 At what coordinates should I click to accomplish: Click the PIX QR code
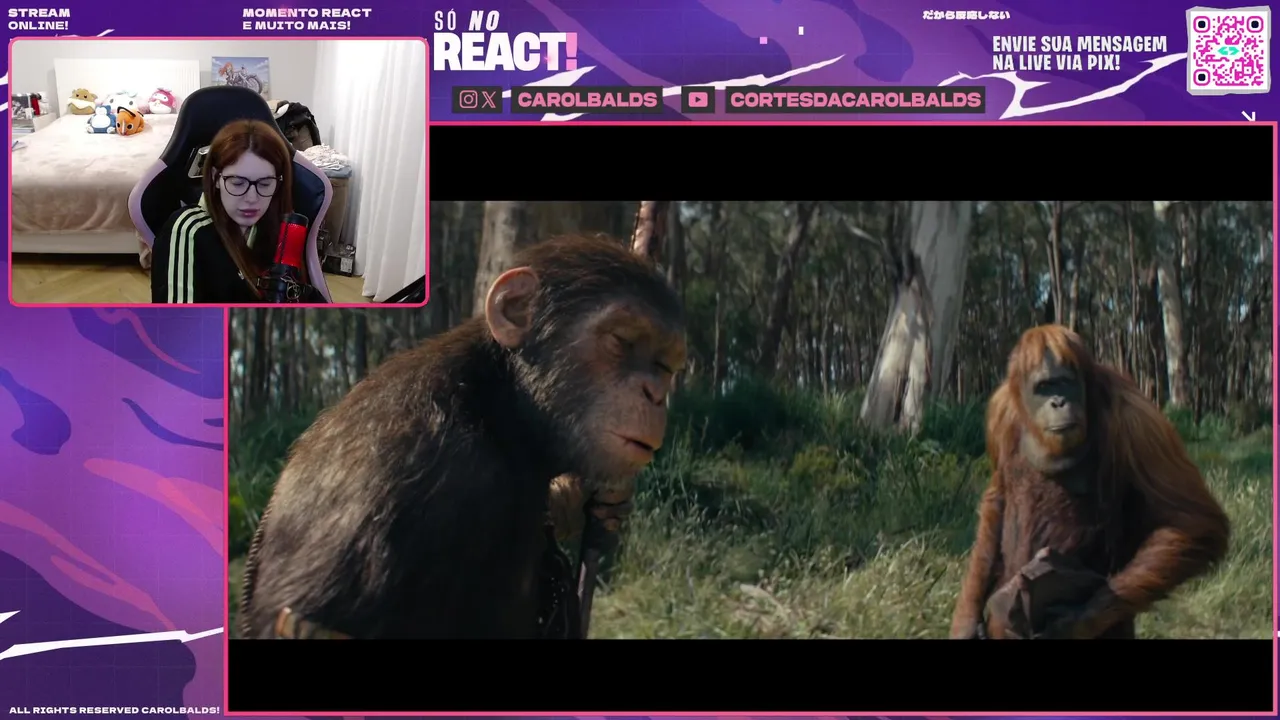point(1228,50)
